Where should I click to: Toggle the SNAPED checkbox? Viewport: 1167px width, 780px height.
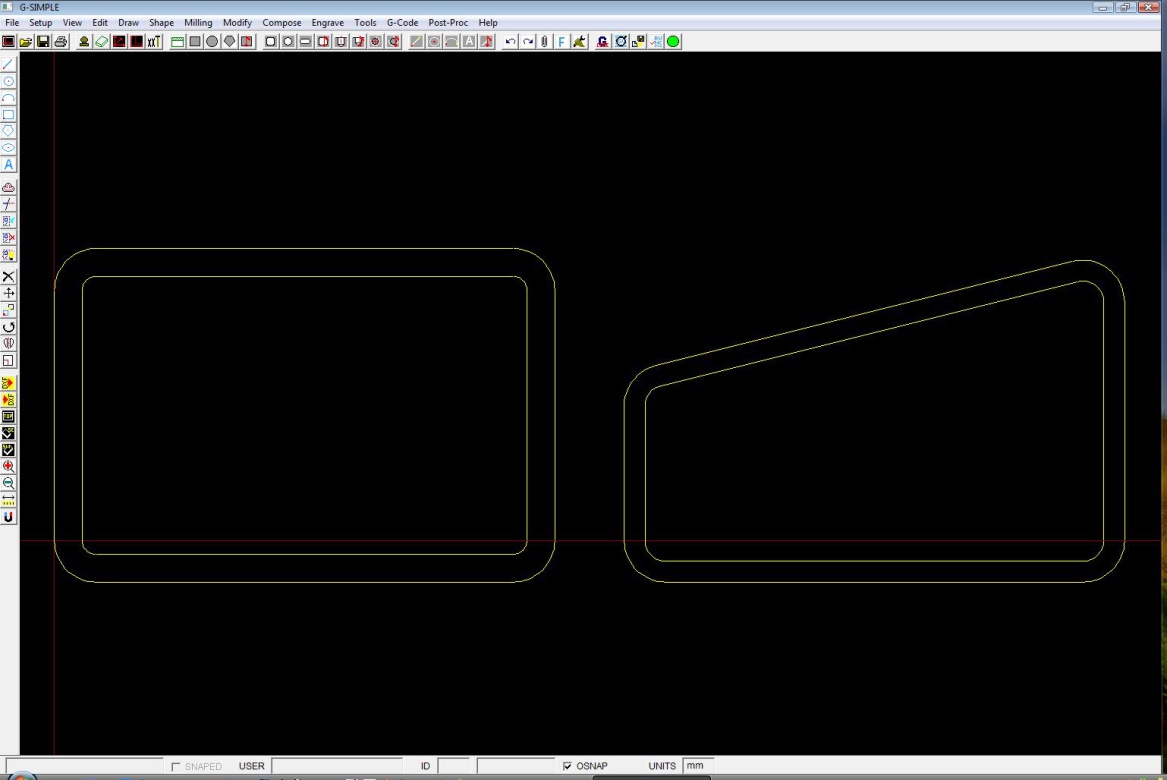tap(176, 767)
